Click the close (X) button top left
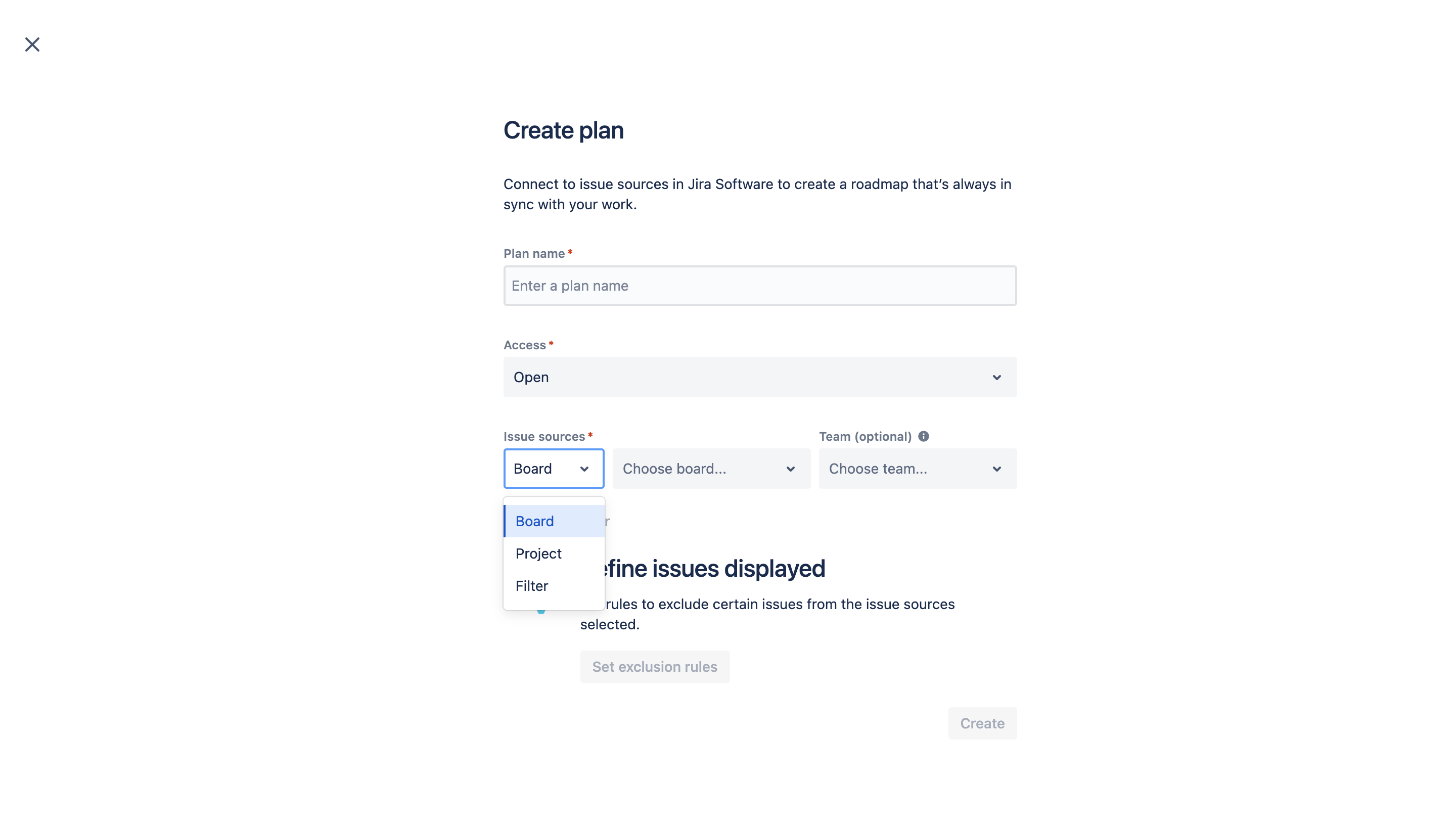Image resolution: width=1456 pixels, height=830 pixels. pyautogui.click(x=31, y=44)
